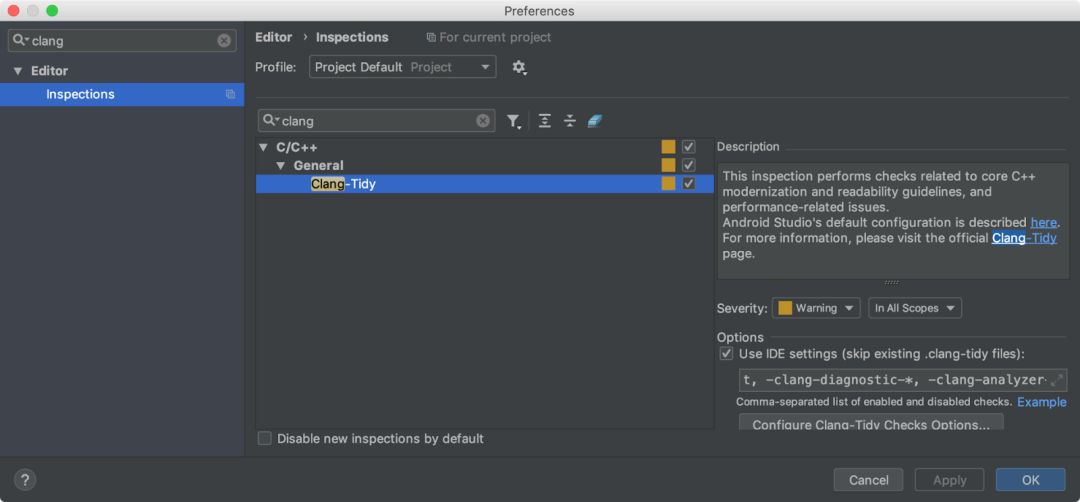The image size is (1080, 502).
Task: Click the reset-to-empty eraser icon
Action: 595,121
